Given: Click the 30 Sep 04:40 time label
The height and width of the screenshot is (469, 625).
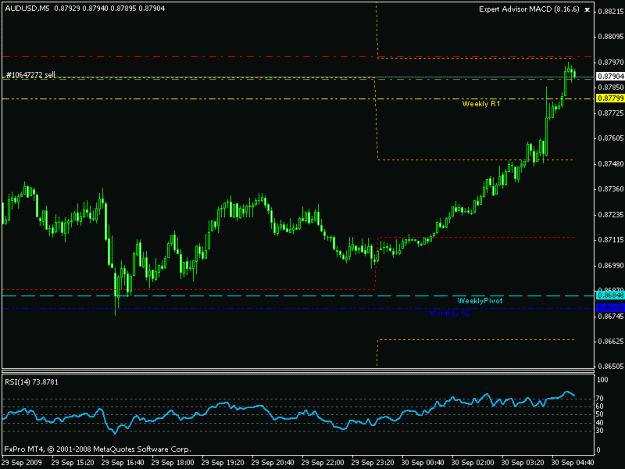Looking at the screenshot, I should [x=573, y=463].
